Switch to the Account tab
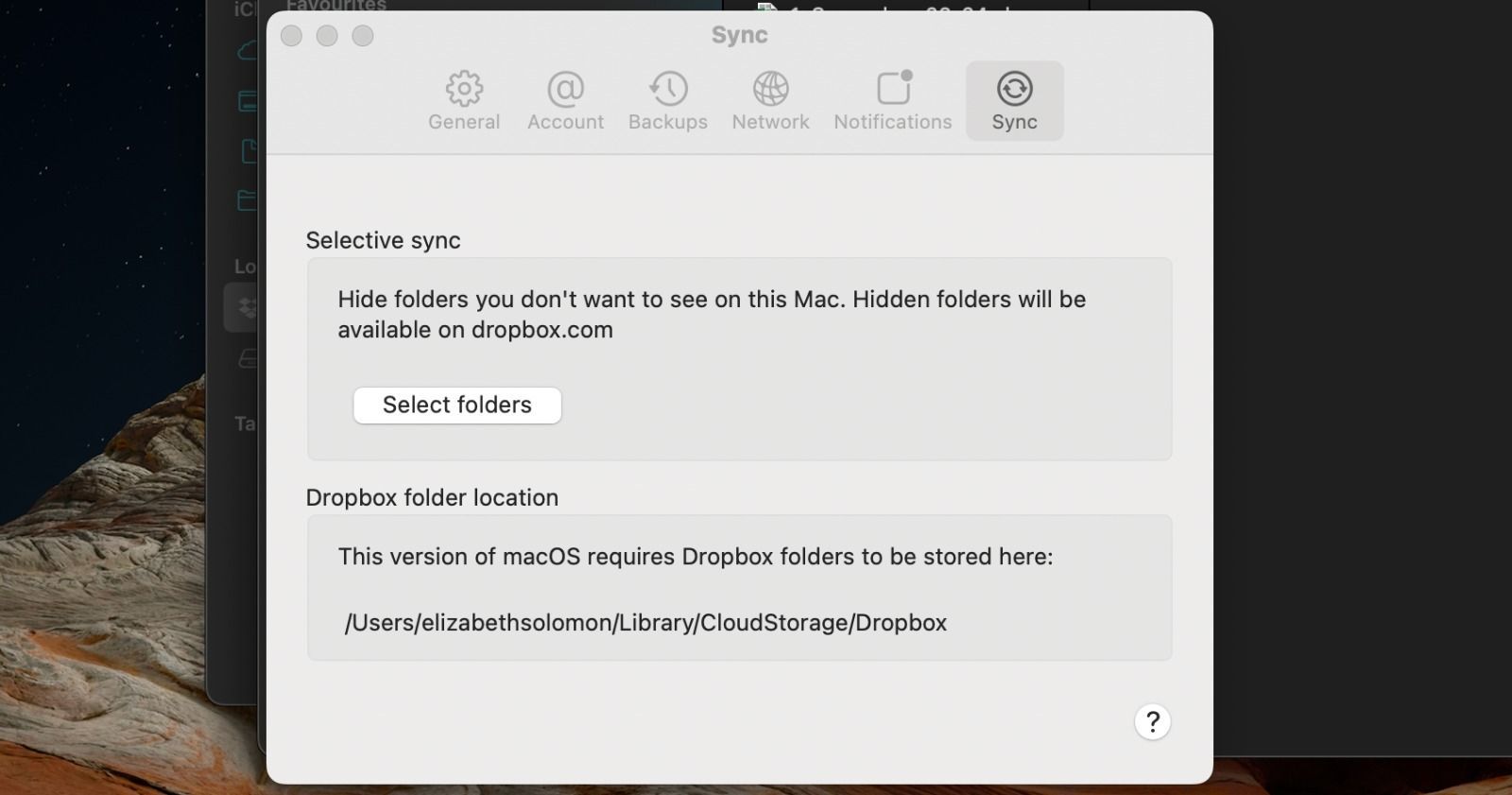 click(565, 101)
